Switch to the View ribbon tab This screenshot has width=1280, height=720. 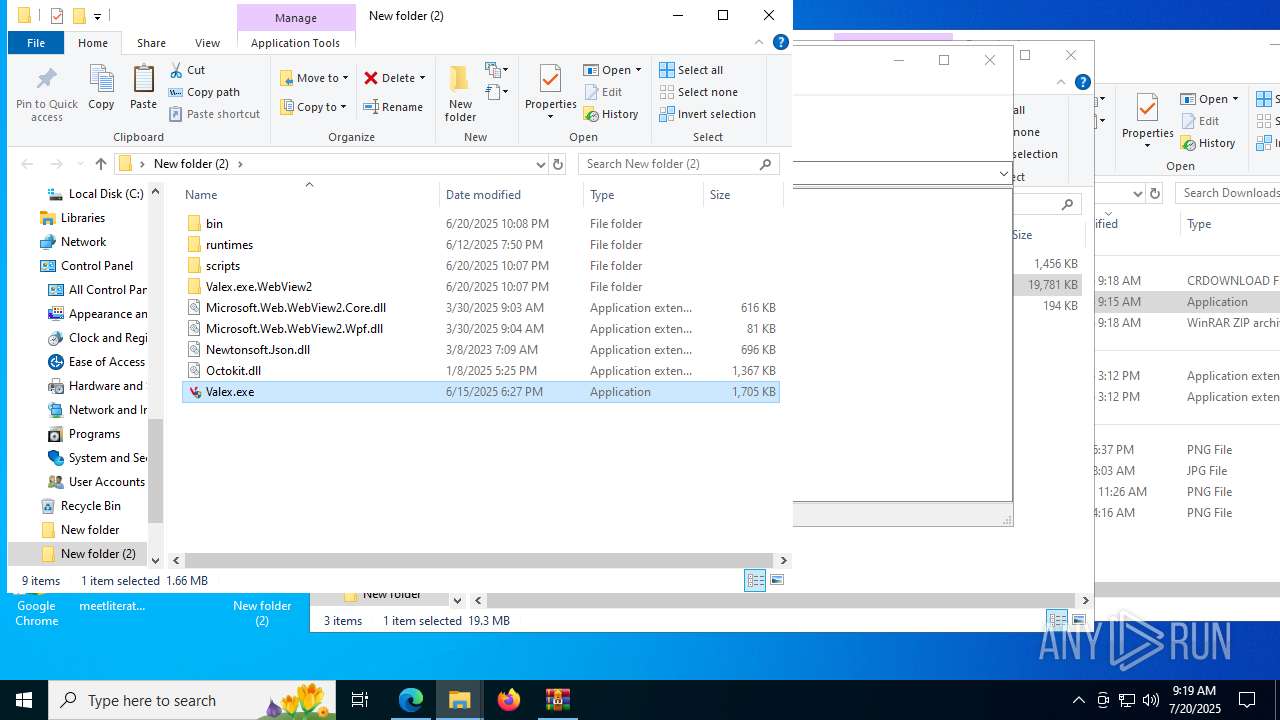[207, 43]
